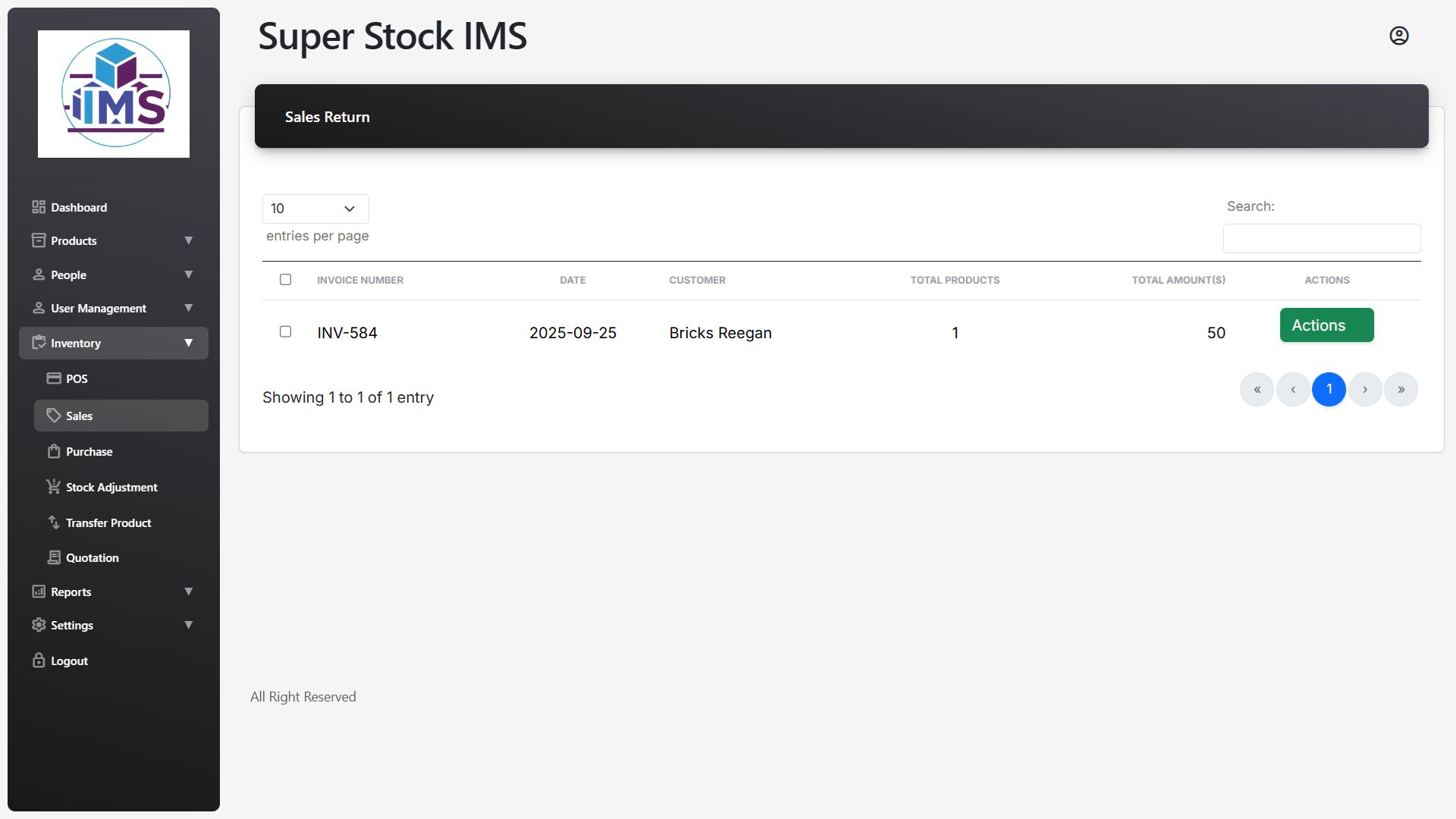This screenshot has height=819, width=1456.
Task: Open the entries per page dropdown
Action: tap(315, 209)
